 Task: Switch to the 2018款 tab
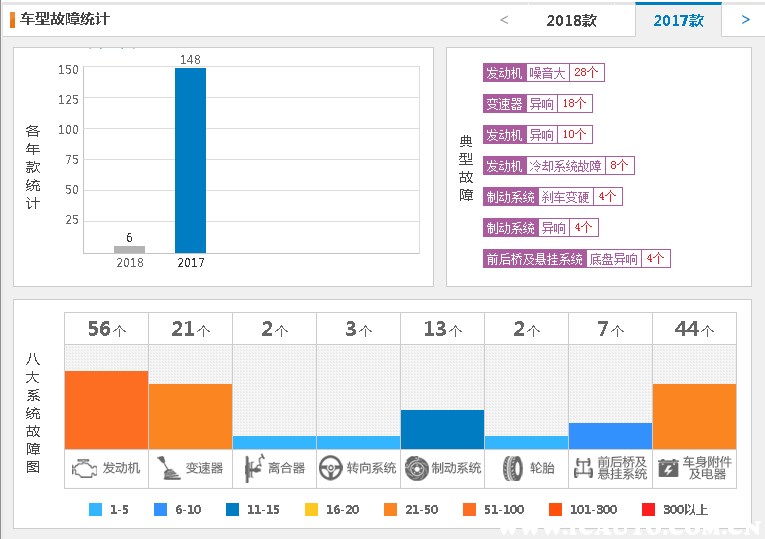click(x=571, y=20)
